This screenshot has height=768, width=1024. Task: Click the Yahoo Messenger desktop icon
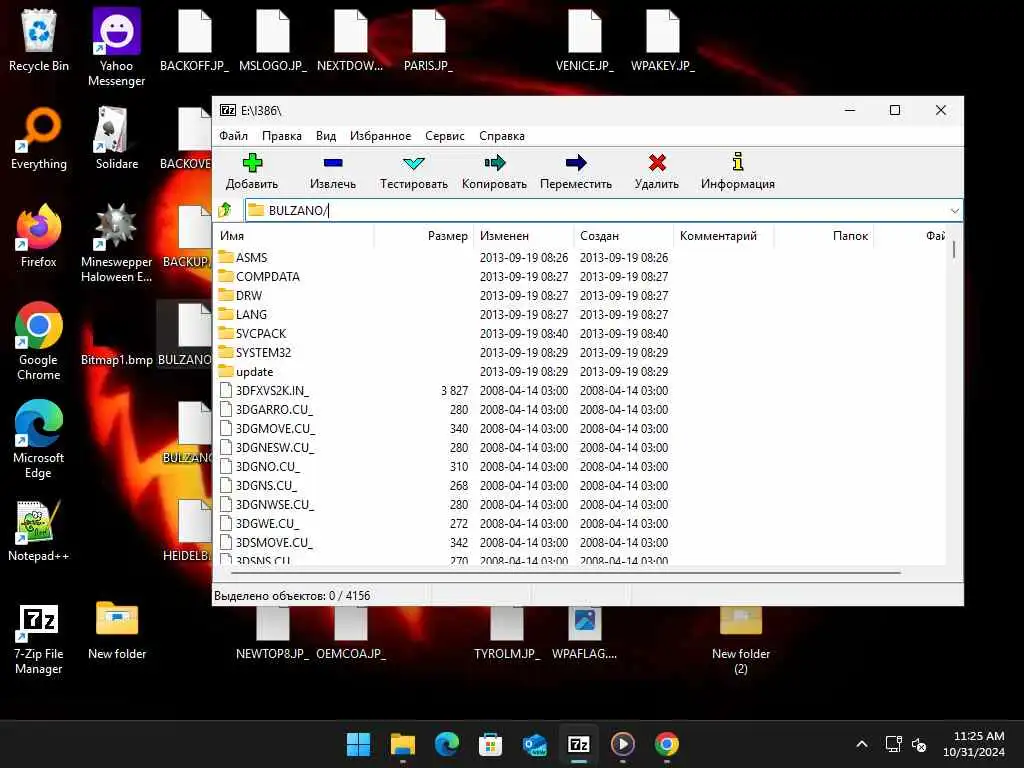116,48
